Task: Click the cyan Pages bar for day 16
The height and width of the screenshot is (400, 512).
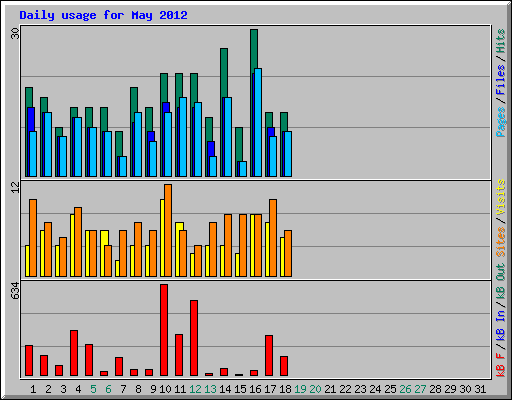Action: [258, 122]
